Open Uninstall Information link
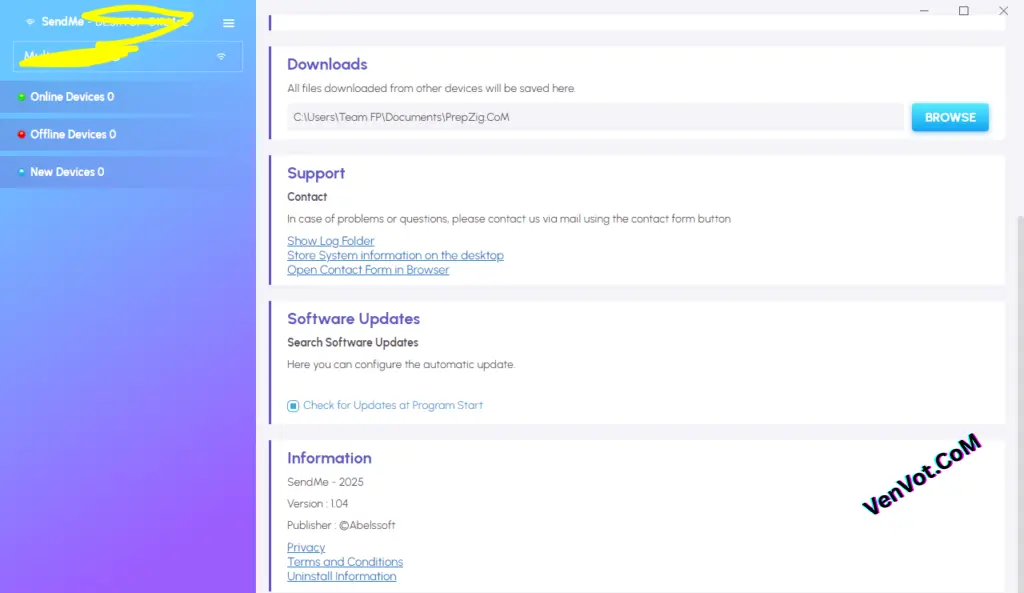Image resolution: width=1024 pixels, height=593 pixels. point(342,576)
